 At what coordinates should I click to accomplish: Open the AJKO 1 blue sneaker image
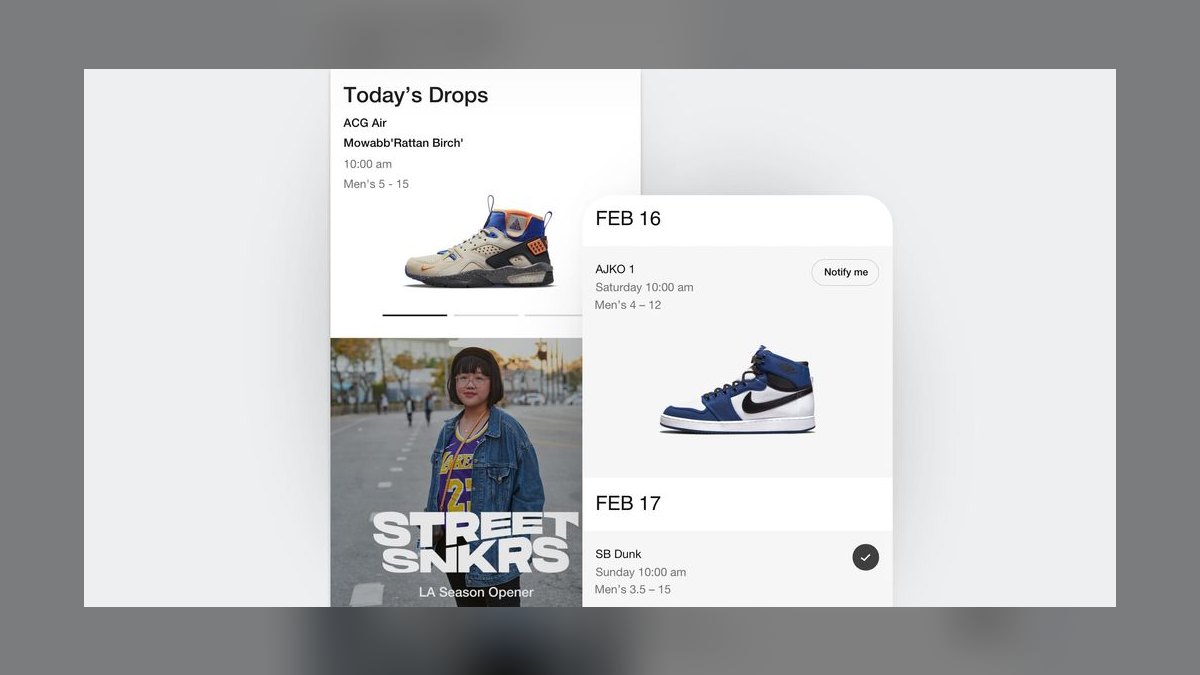[x=738, y=389]
